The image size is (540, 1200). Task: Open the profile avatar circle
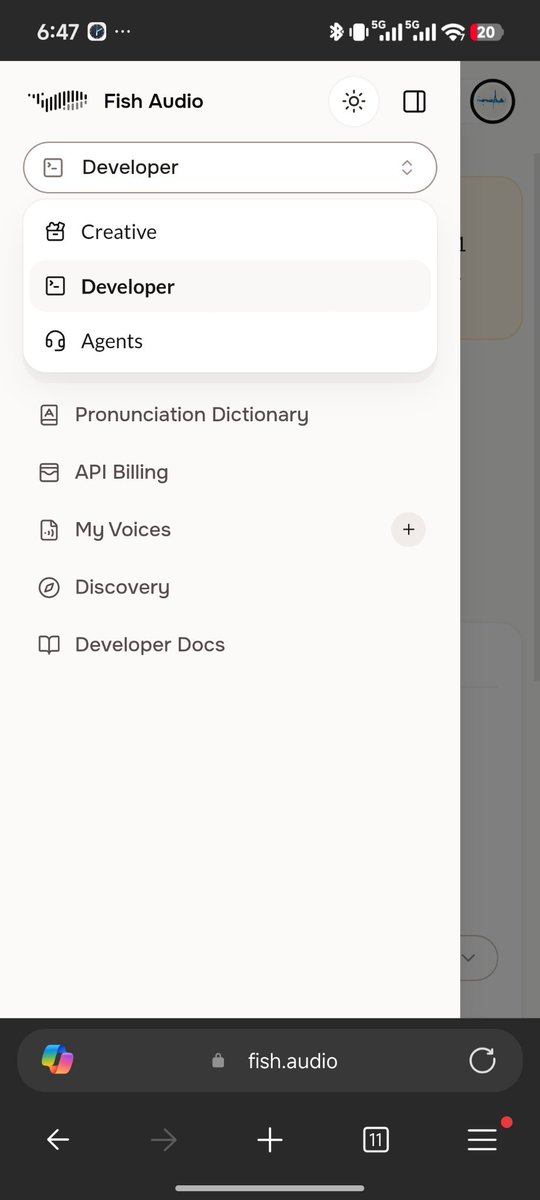click(x=493, y=101)
